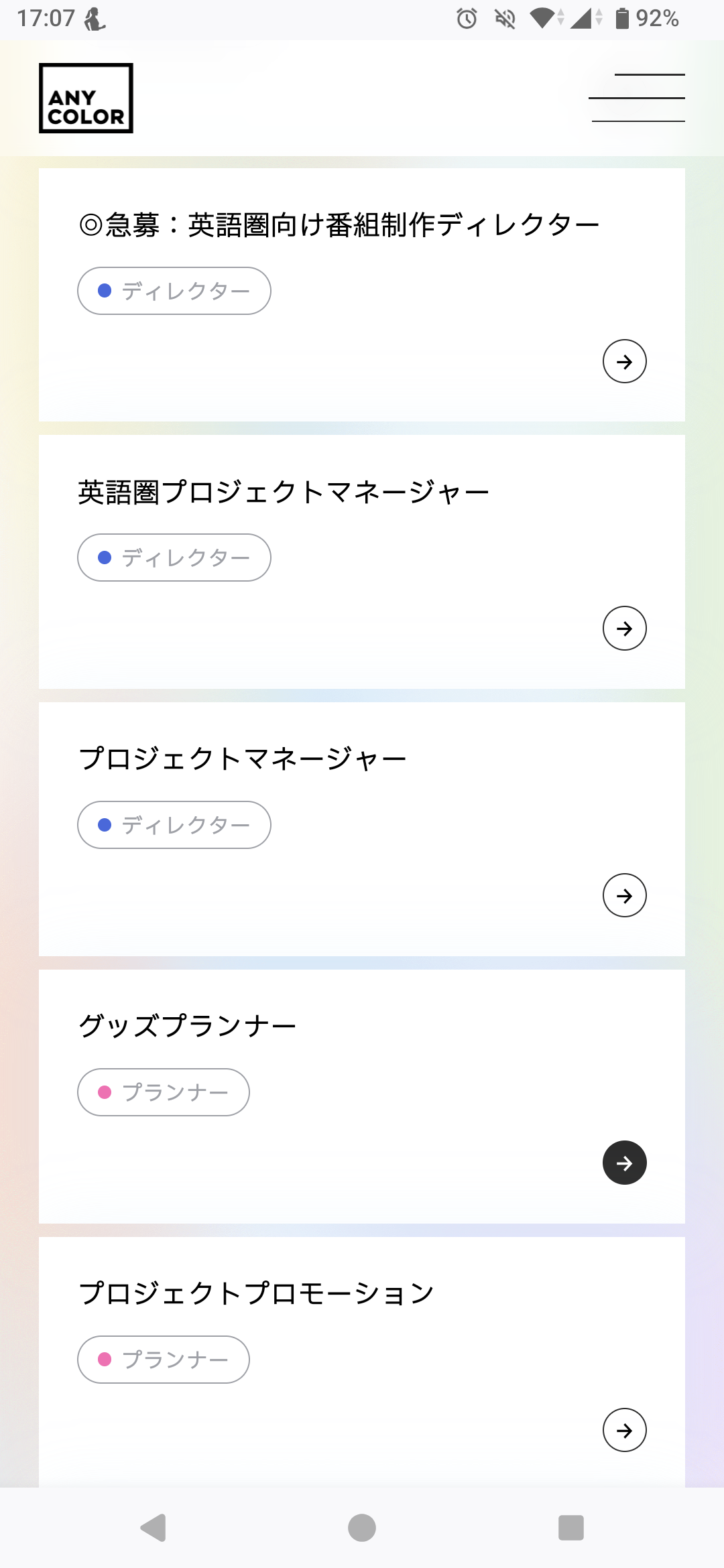
Task: Click arrow on the third card, プロジェクトマネージャー
Action: [x=624, y=896]
